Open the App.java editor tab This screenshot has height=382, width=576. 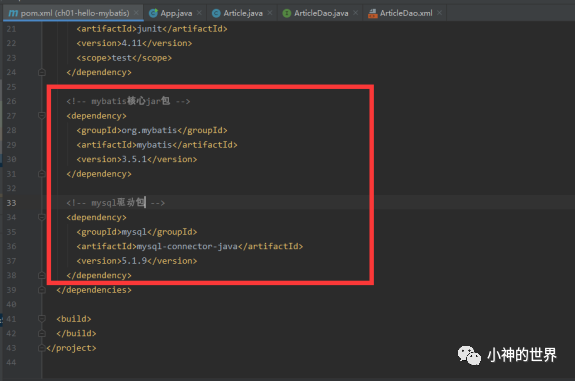[x=176, y=13]
